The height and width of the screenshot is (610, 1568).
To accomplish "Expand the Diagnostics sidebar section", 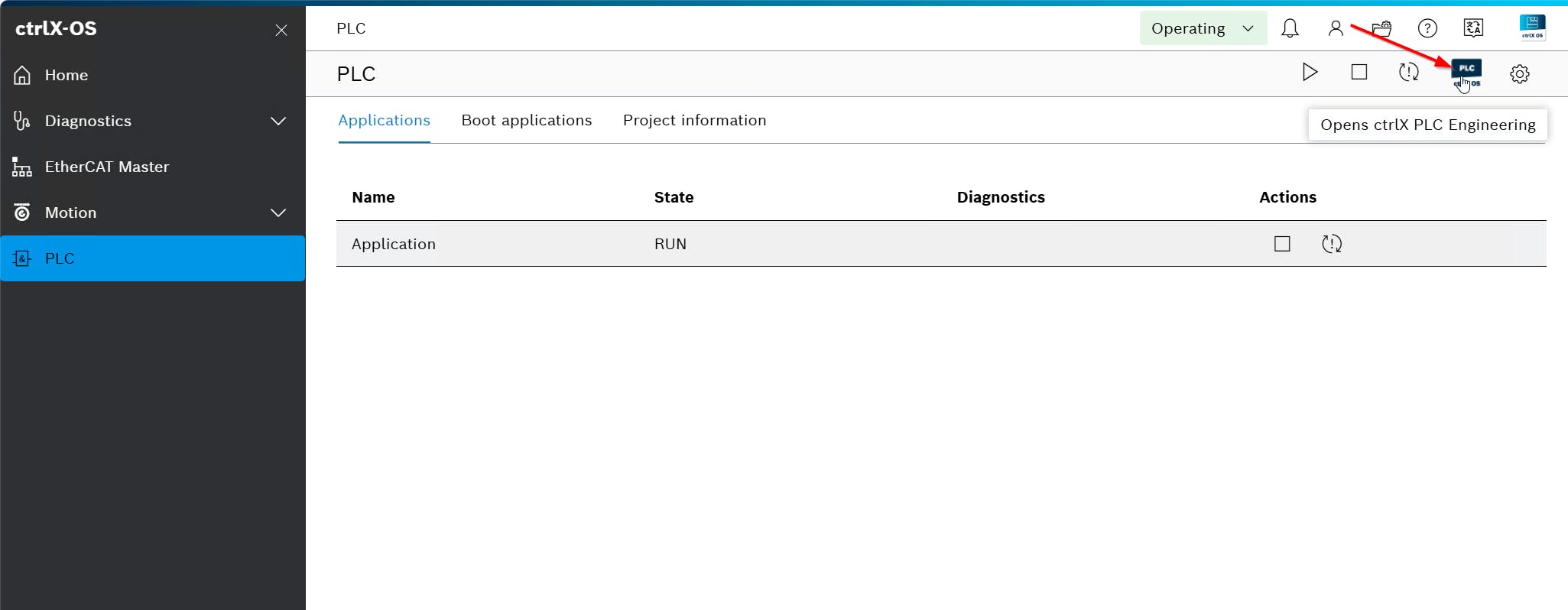I will pos(278,121).
